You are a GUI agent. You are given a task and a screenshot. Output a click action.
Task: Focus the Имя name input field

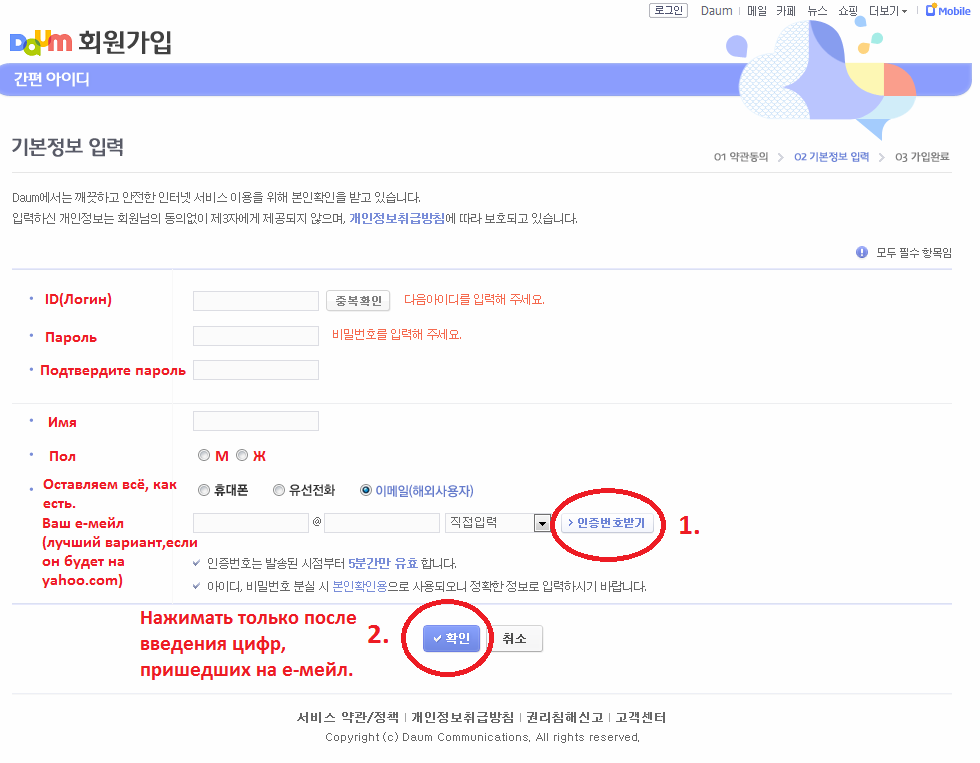[256, 421]
